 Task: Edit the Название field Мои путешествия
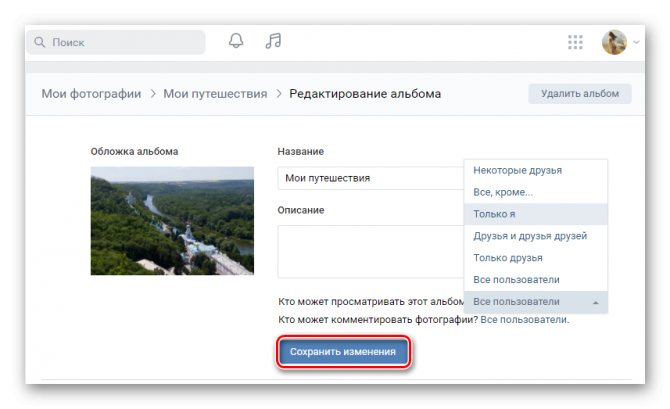click(x=370, y=178)
